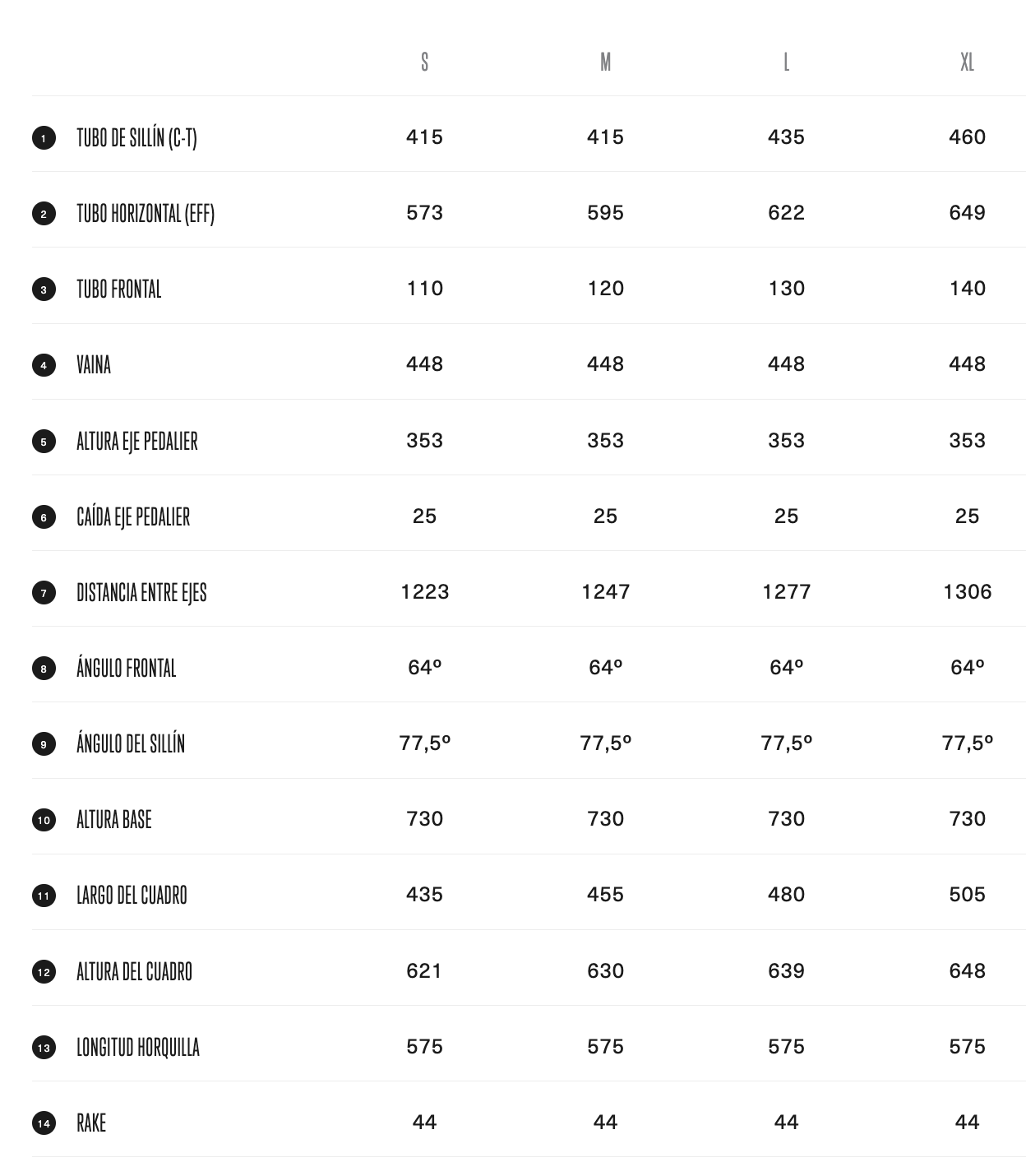Click the number 10 badge beside Altura base
The image size is (1026, 1176).
point(44,820)
